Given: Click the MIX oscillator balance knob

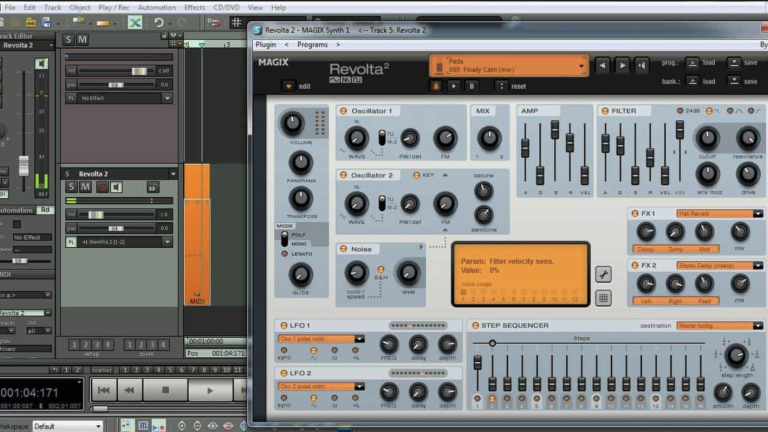Looking at the screenshot, I should 489,138.
